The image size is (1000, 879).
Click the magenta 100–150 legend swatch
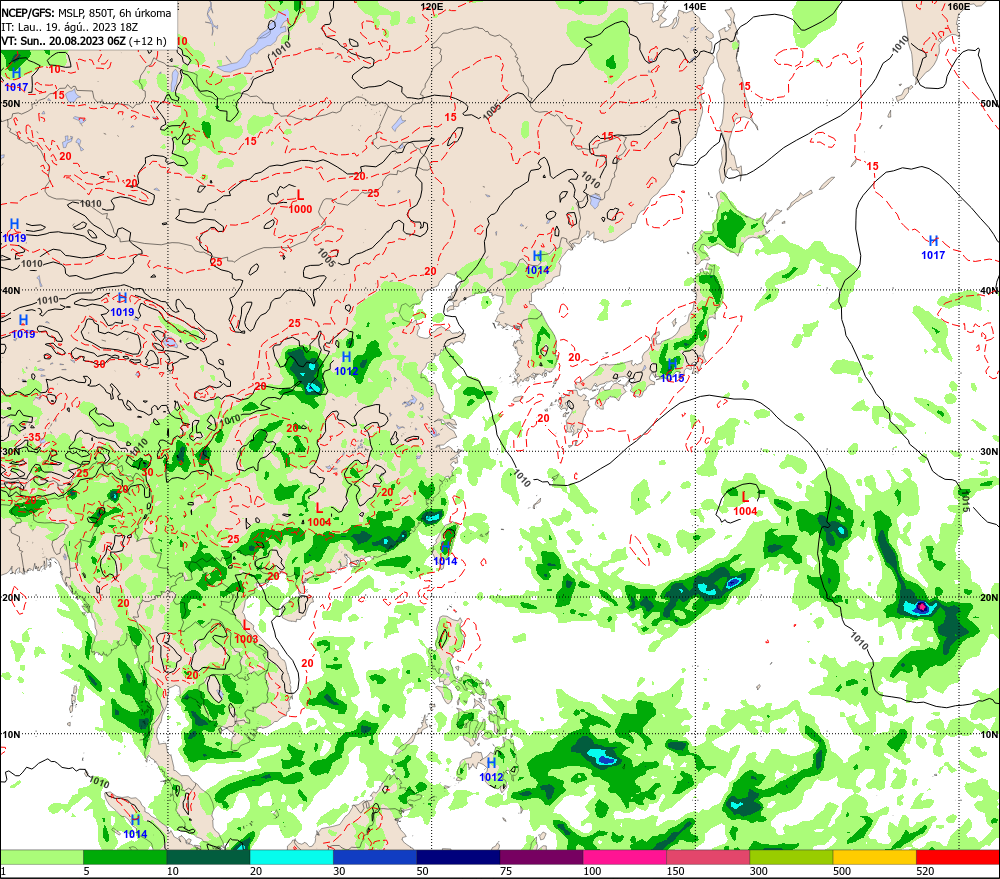click(624, 857)
